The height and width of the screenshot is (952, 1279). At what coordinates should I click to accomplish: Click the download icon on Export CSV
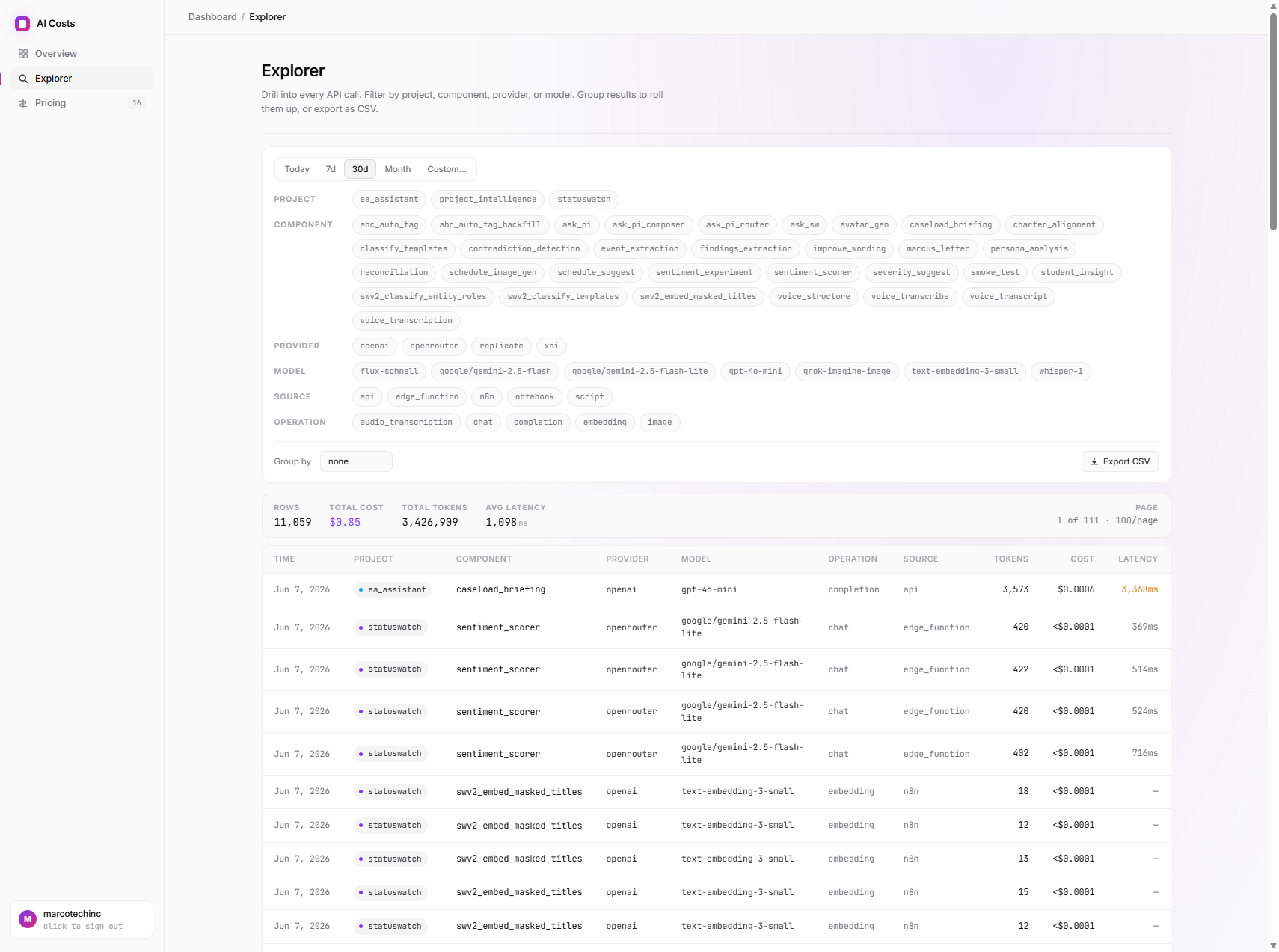tap(1094, 461)
